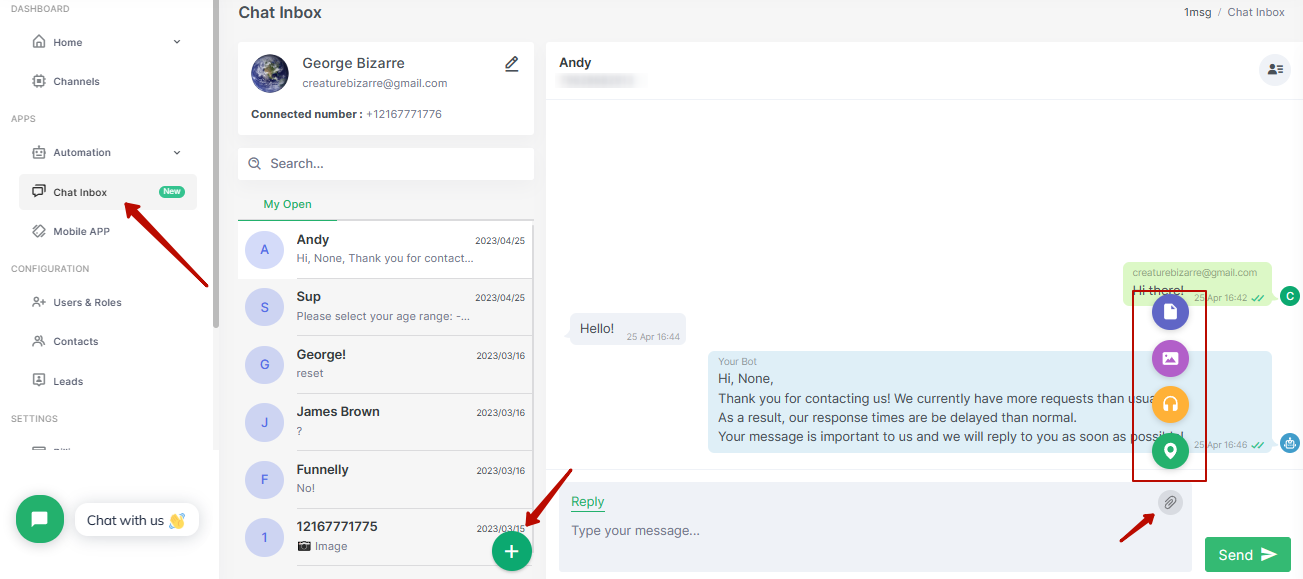Send the message
Screen dimensions: 1303x579
[x=1248, y=555]
